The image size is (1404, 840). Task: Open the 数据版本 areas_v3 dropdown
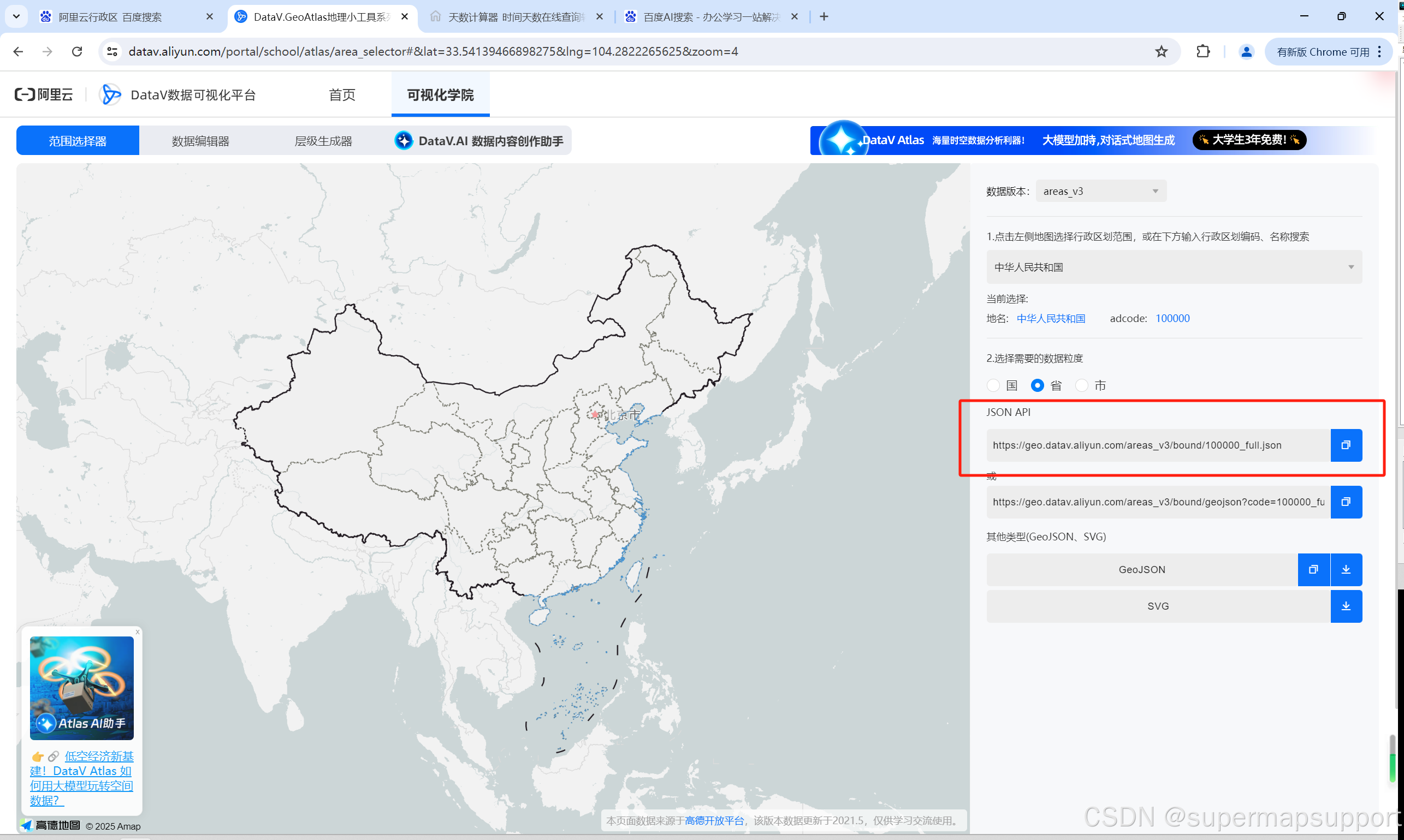pyautogui.click(x=1100, y=192)
